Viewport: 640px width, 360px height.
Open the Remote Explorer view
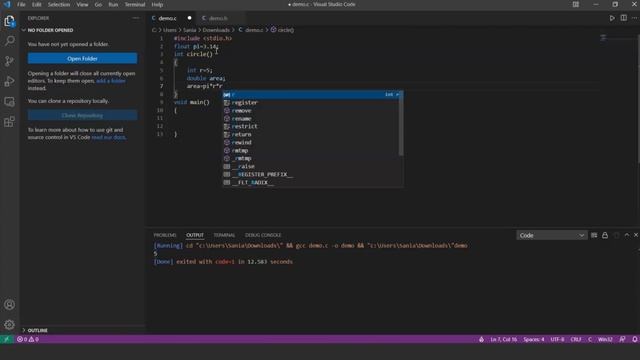coord(9,101)
